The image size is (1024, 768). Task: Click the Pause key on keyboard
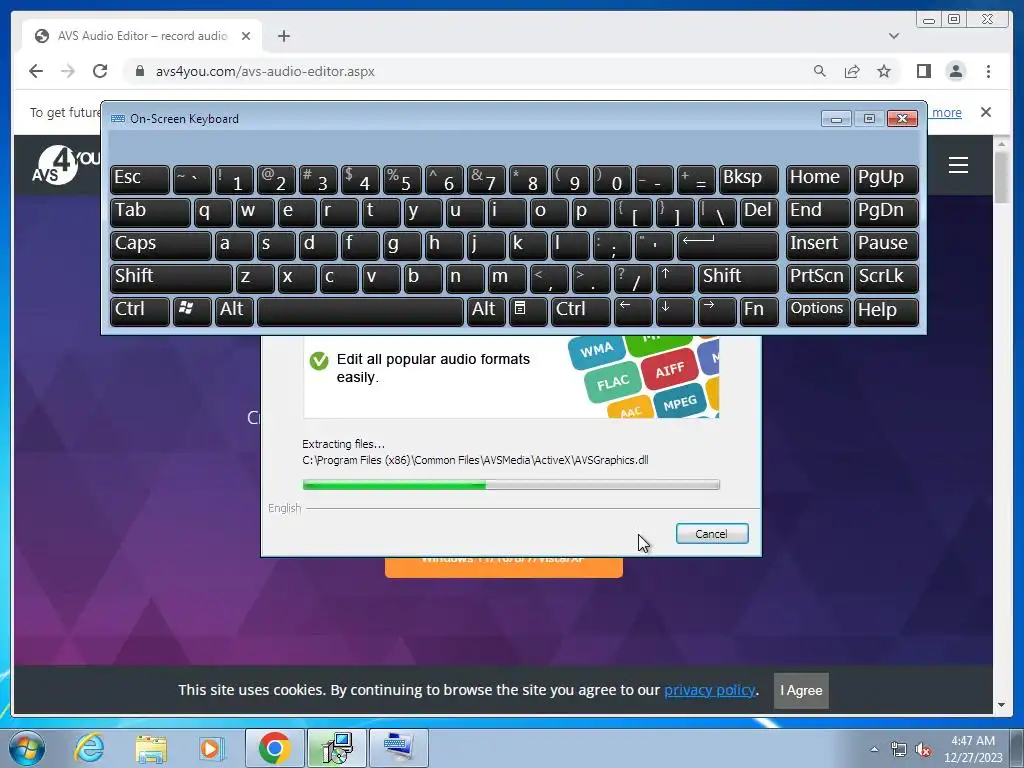pyautogui.click(x=886, y=245)
